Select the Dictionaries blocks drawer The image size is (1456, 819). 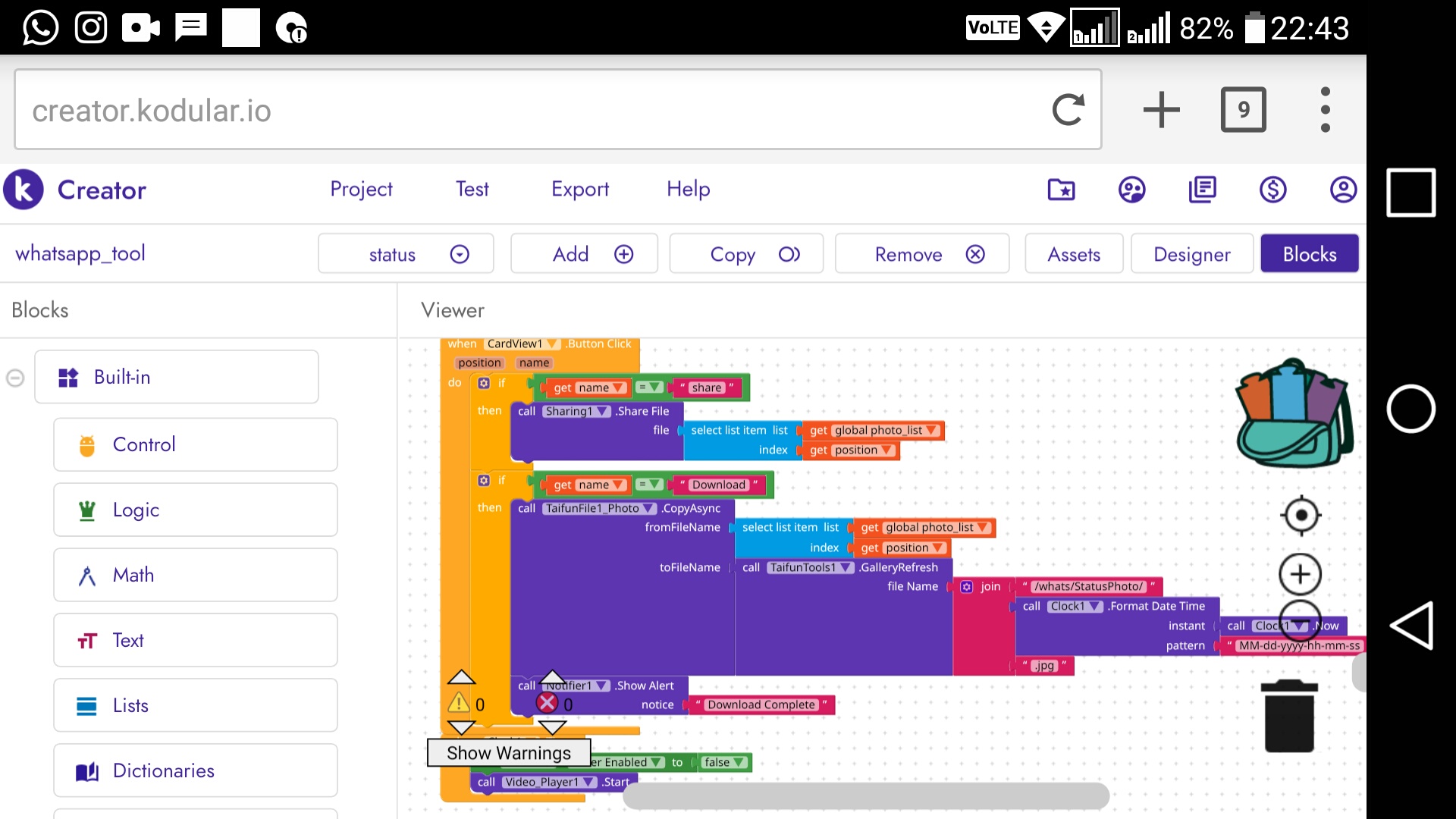(x=196, y=770)
